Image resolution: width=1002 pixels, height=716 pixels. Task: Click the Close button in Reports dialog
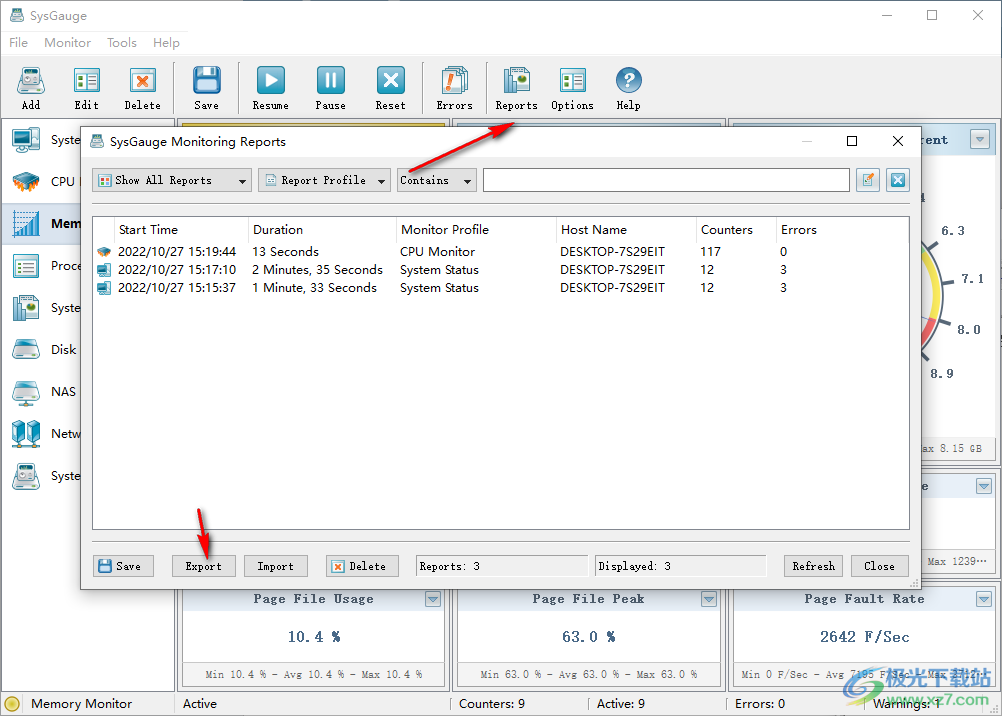point(879,566)
